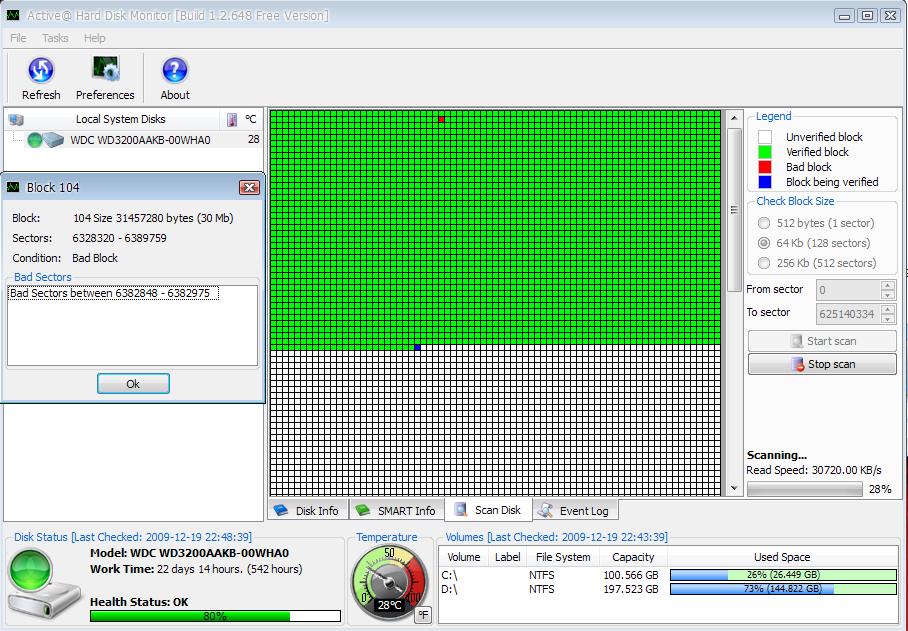Click the green Verified block swatch
The width and height of the screenshot is (908, 631).
tap(765, 152)
